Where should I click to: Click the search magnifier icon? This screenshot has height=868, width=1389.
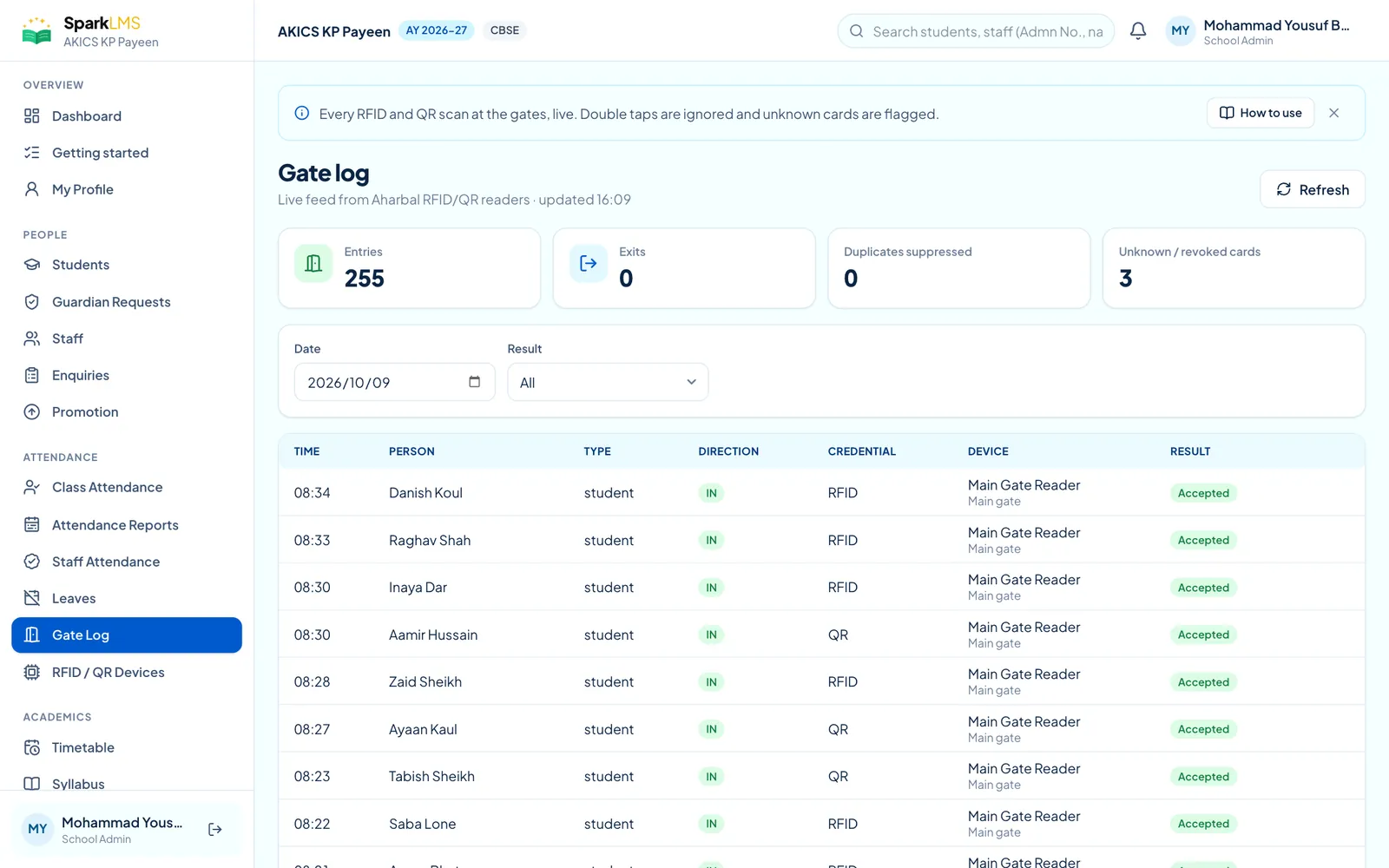point(857,31)
